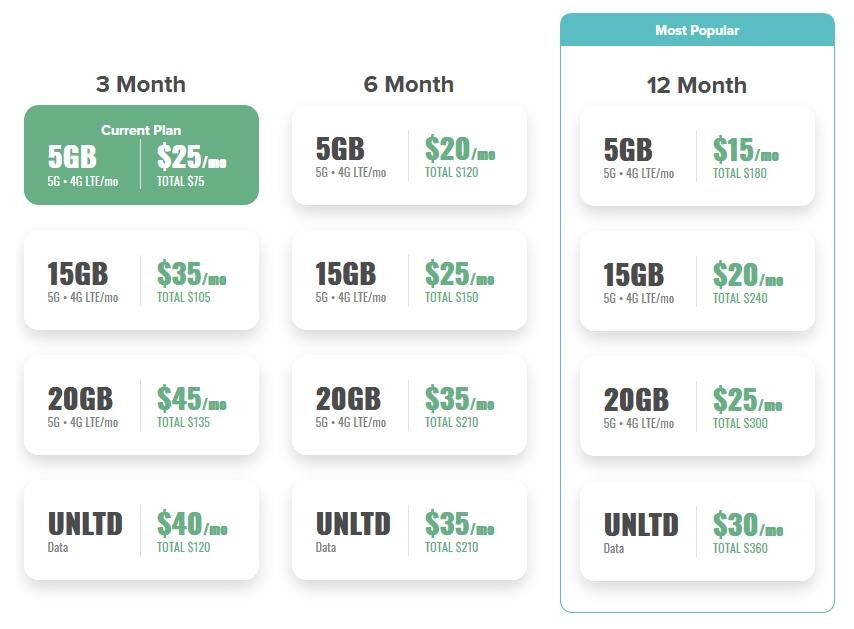Select the 12 Month unlimited $30/mo plan
854x629 pixels.
697,531
